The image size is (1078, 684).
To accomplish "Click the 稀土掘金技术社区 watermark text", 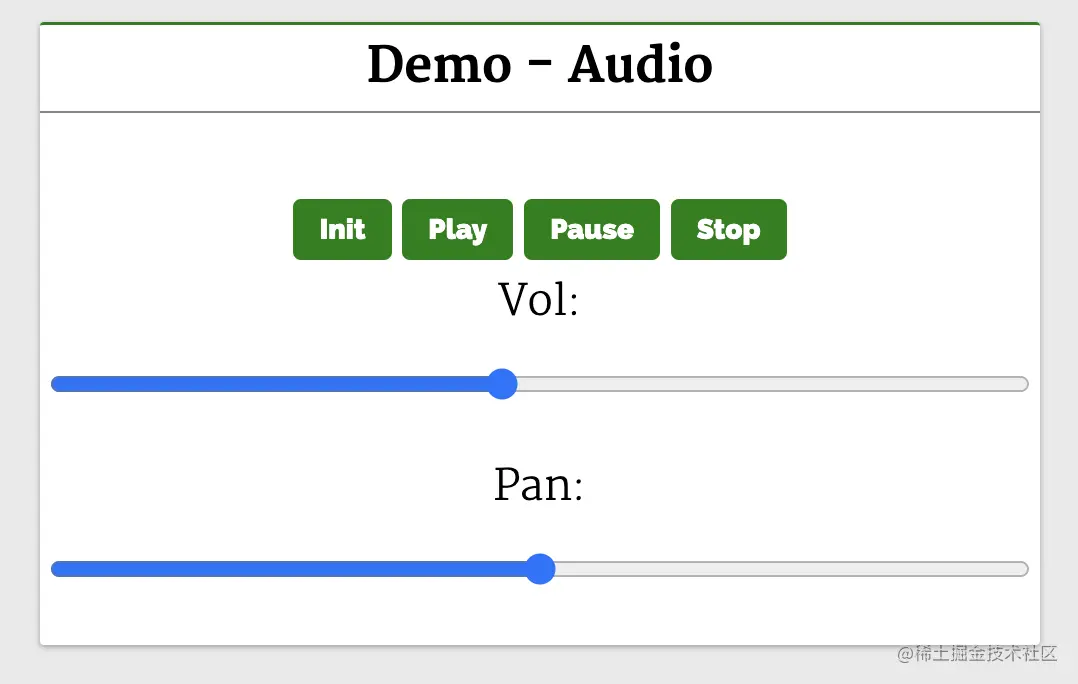I will point(976,654).
